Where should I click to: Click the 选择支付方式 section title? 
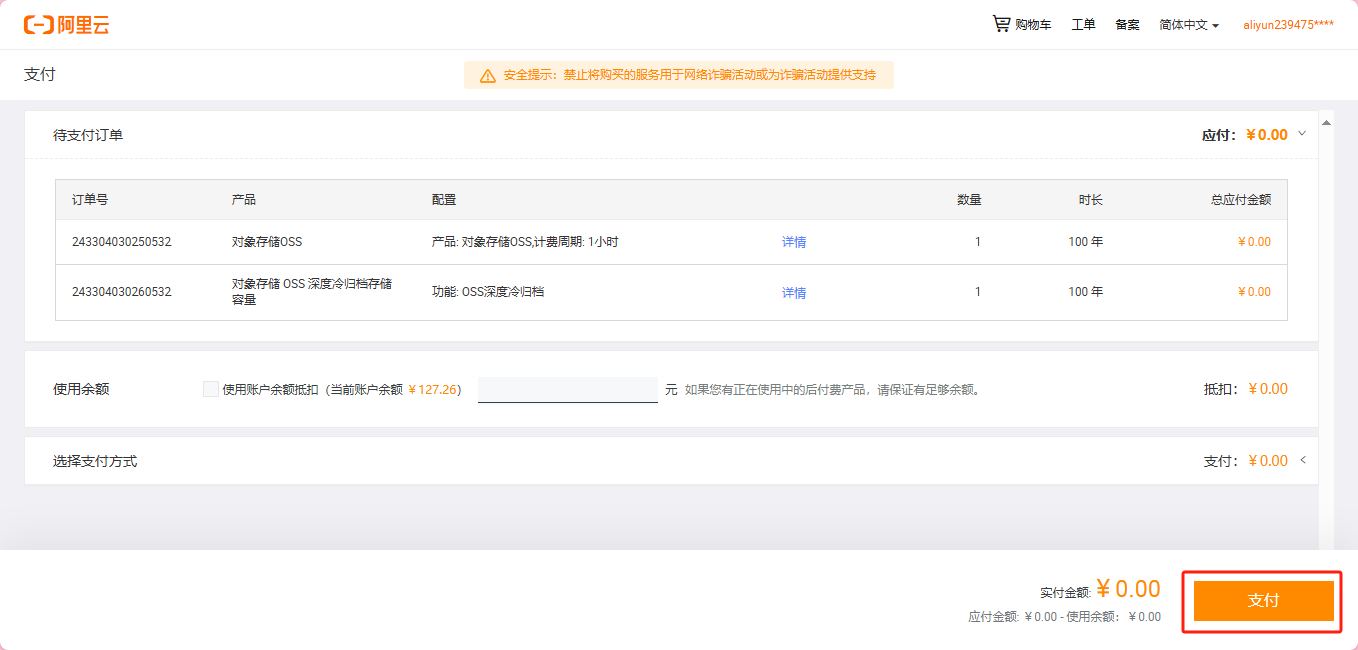[95, 461]
